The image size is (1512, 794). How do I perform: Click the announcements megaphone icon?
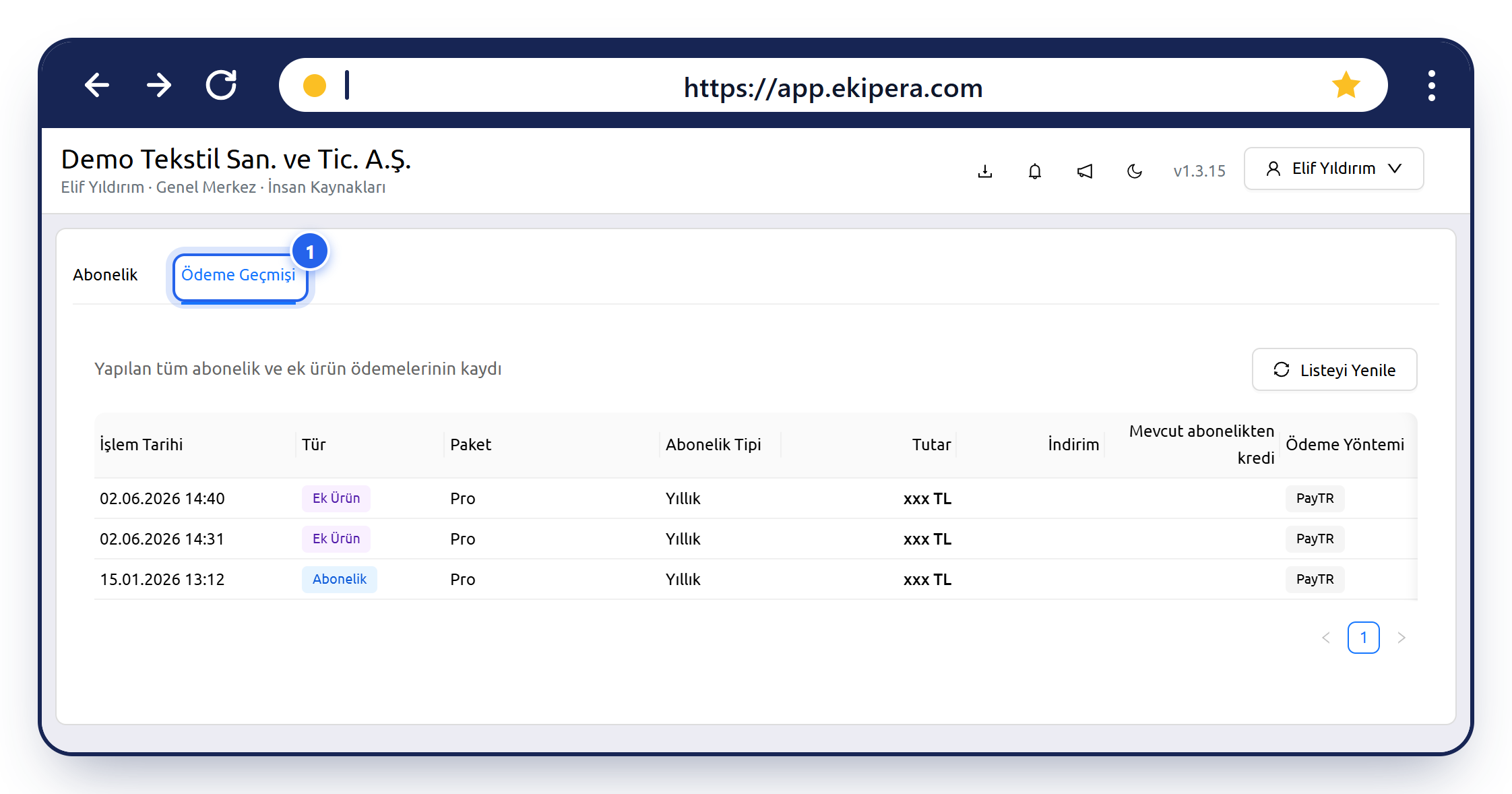(1085, 171)
